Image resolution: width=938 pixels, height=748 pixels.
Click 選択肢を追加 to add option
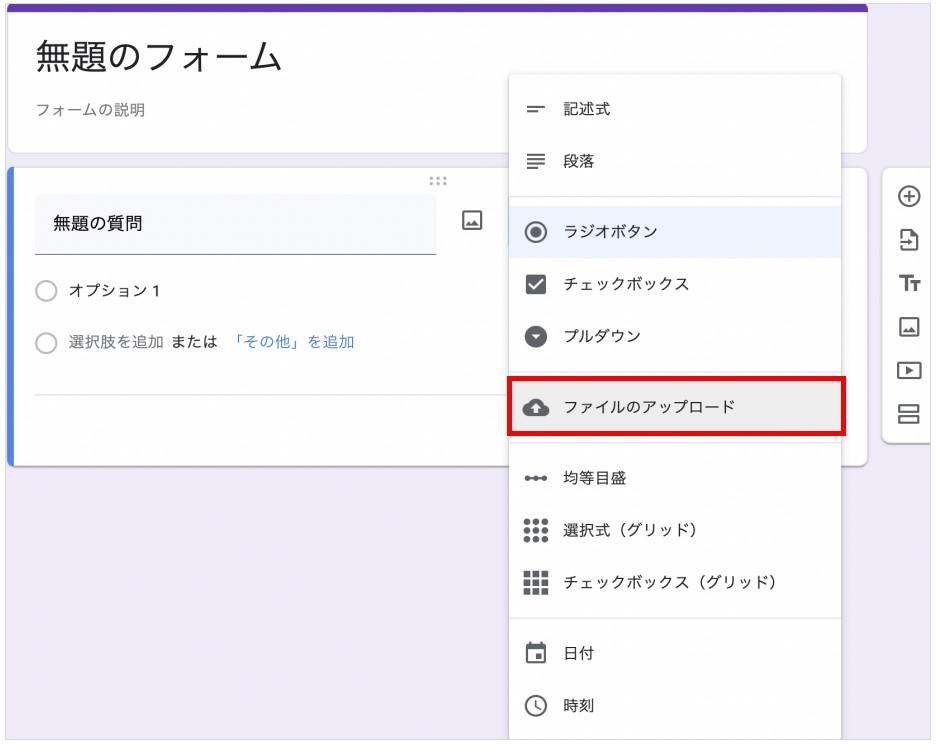click(116, 342)
